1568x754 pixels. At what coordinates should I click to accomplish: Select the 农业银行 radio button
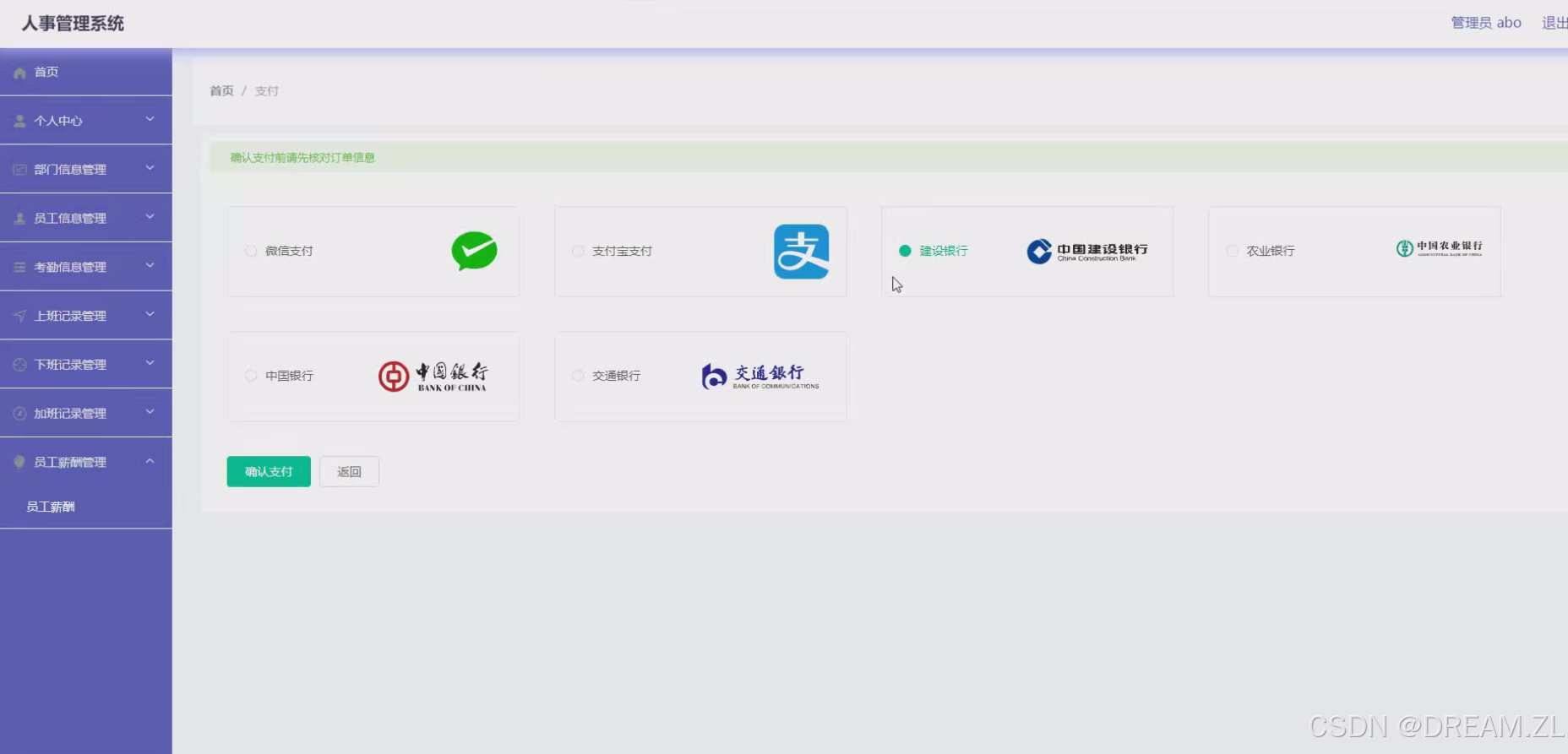click(1232, 251)
